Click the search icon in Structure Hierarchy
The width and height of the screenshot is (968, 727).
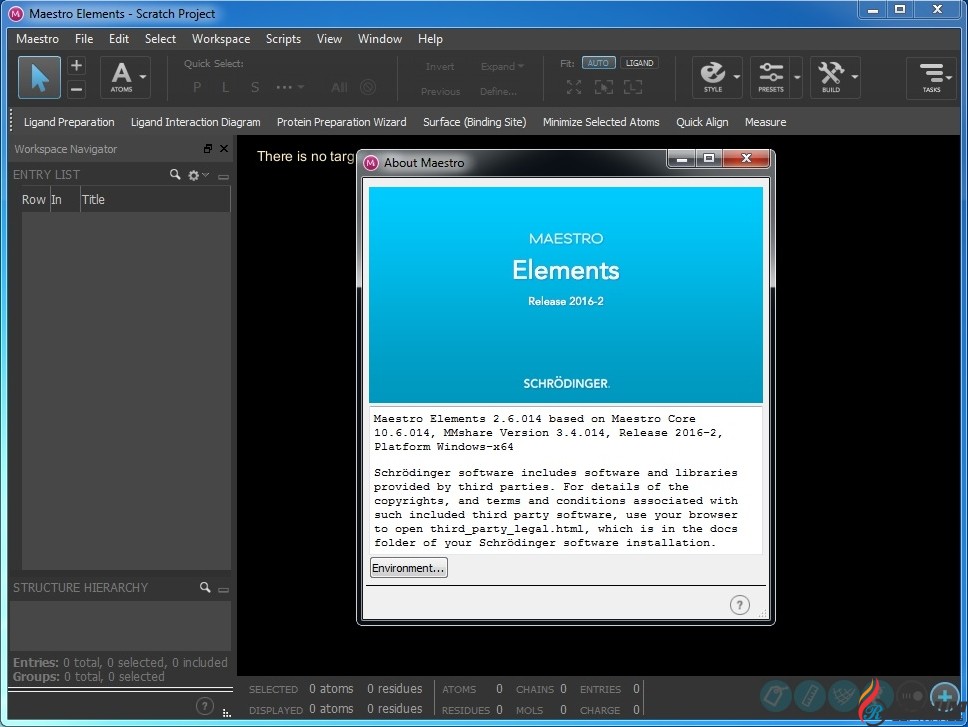[205, 588]
